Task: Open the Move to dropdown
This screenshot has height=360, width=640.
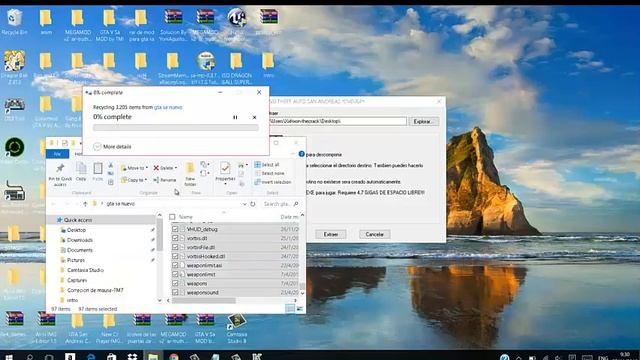Action: (x=134, y=168)
